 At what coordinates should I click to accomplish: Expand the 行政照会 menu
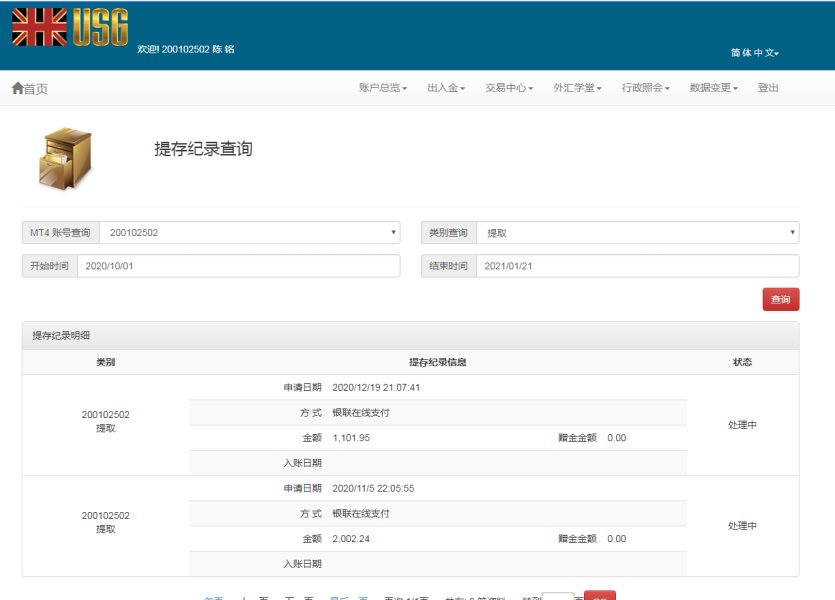[x=645, y=88]
